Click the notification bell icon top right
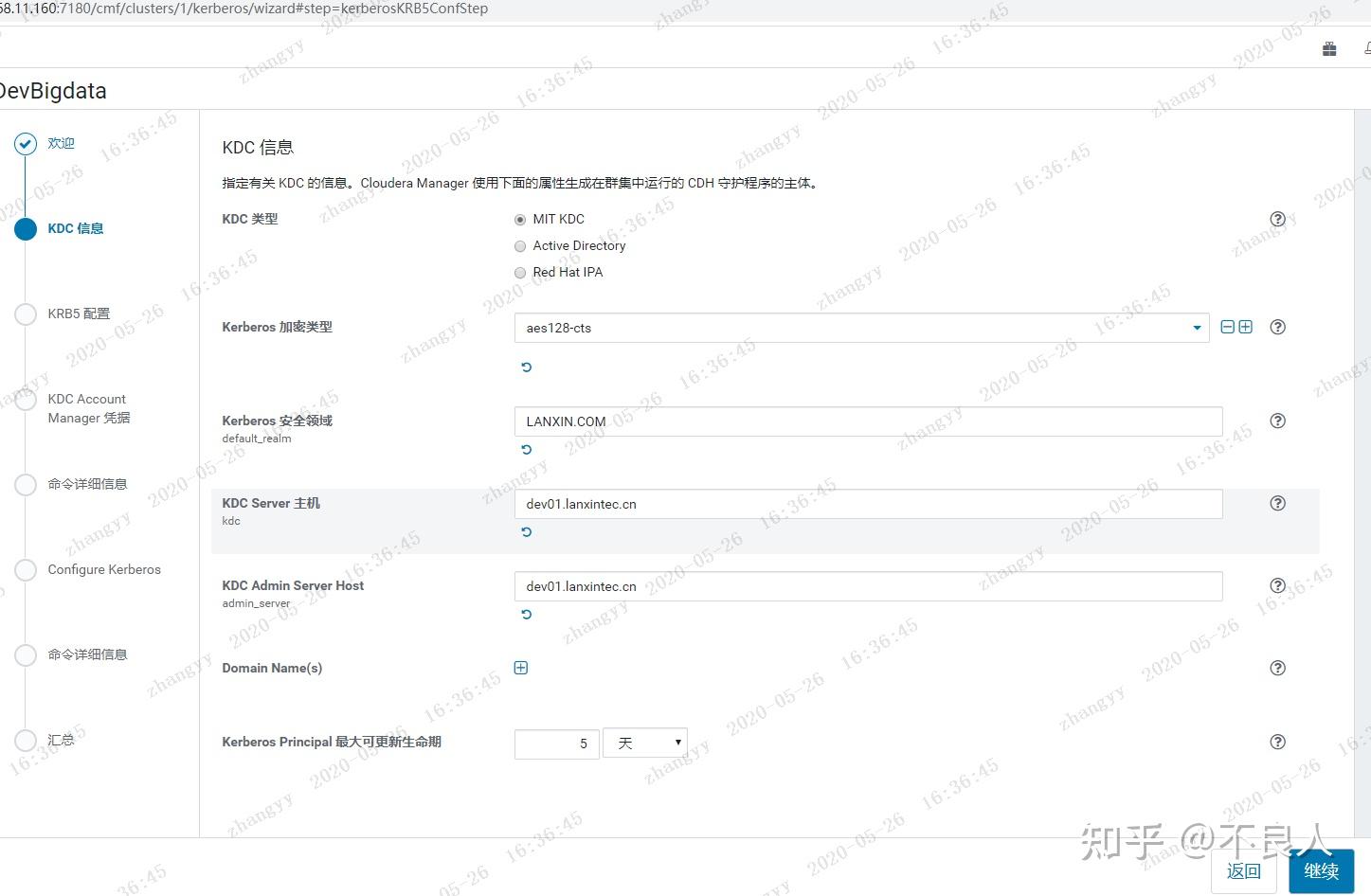This screenshot has height=896, width=1371. [1367, 47]
